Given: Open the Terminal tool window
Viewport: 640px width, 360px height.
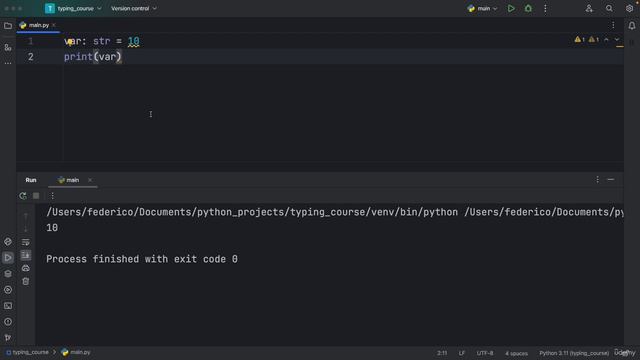Looking at the screenshot, I should click(8, 306).
